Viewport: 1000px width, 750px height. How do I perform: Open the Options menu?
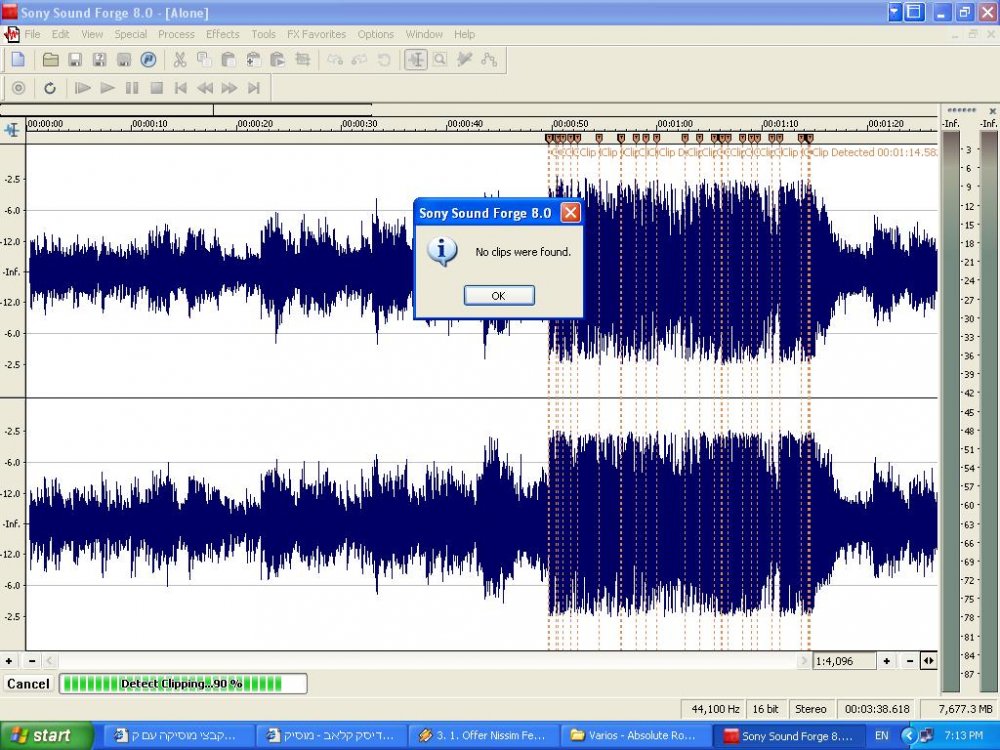click(376, 34)
